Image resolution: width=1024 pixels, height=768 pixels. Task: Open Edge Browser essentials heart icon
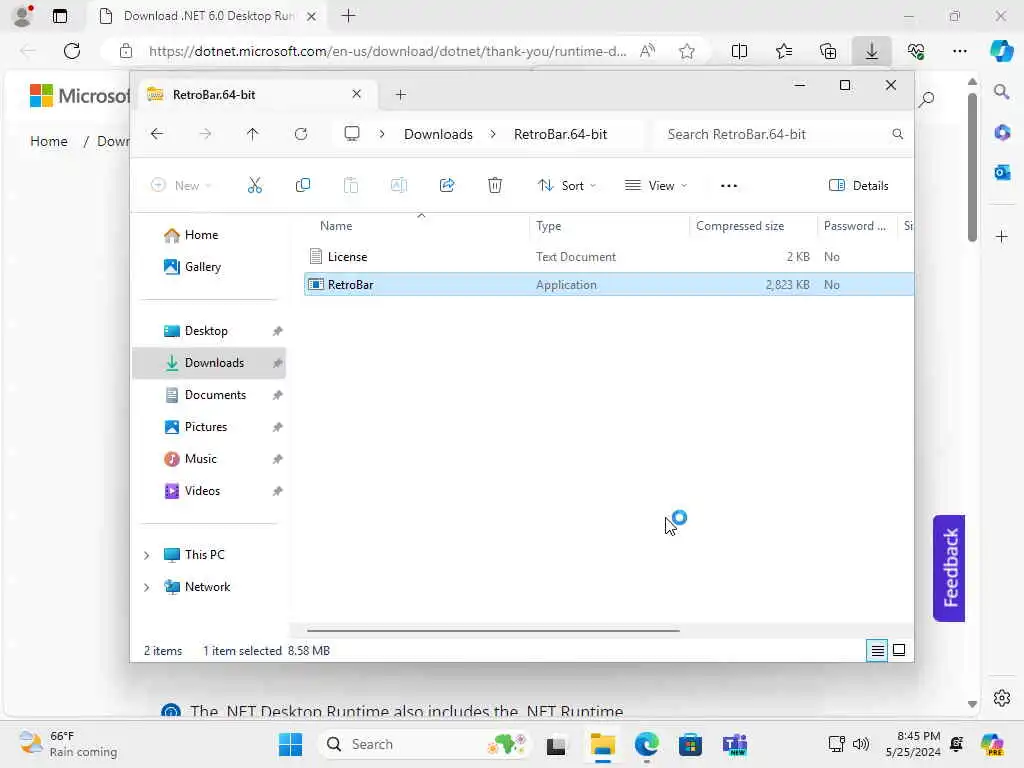[x=916, y=51]
